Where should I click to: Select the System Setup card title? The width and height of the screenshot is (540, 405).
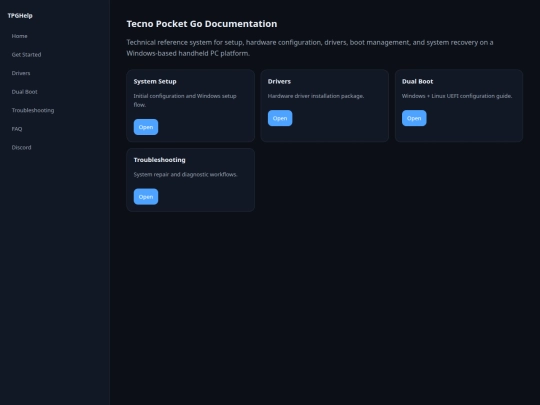[155, 81]
